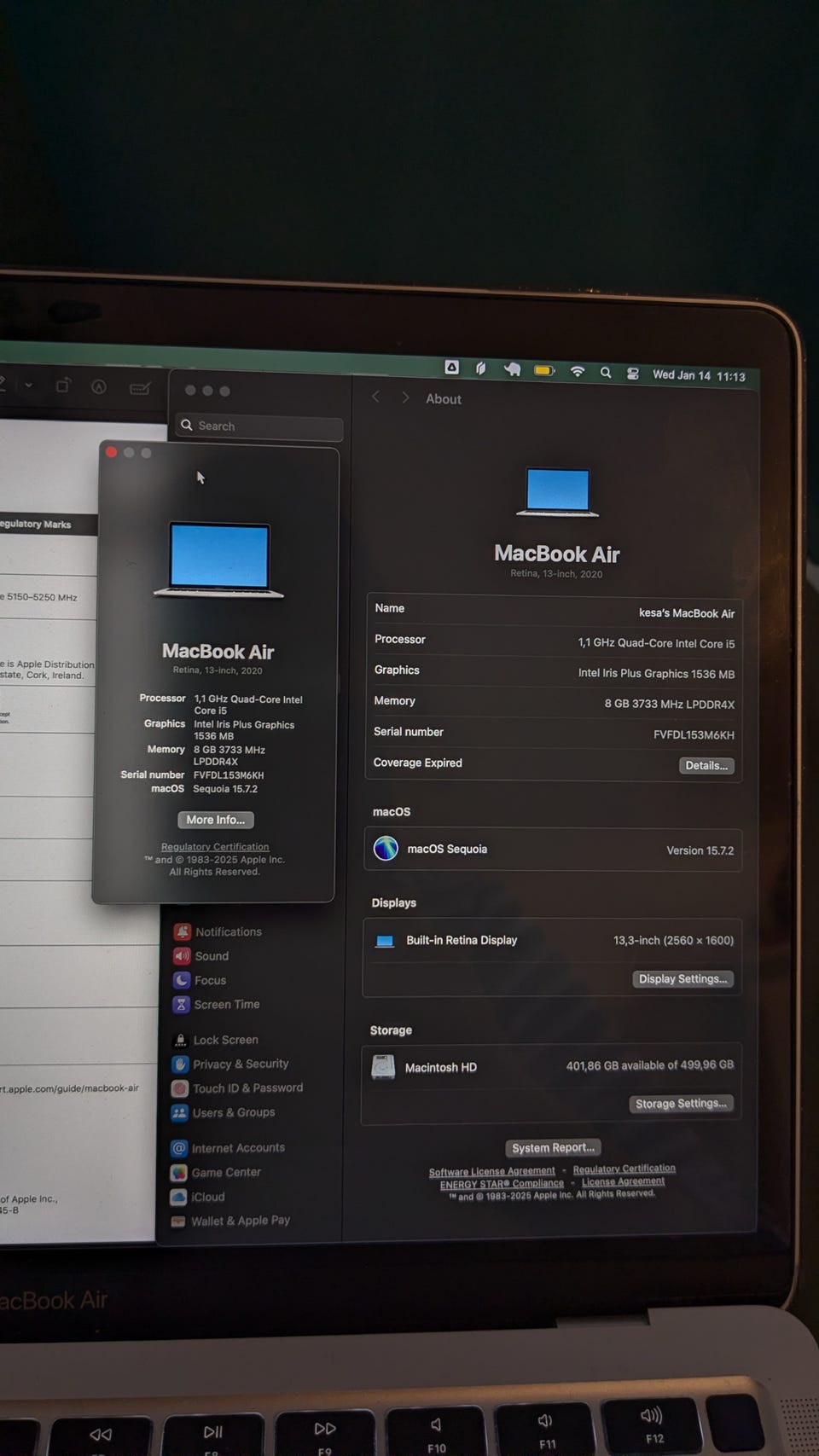
Task: Click the form filling icon in Preview
Action: point(140,388)
